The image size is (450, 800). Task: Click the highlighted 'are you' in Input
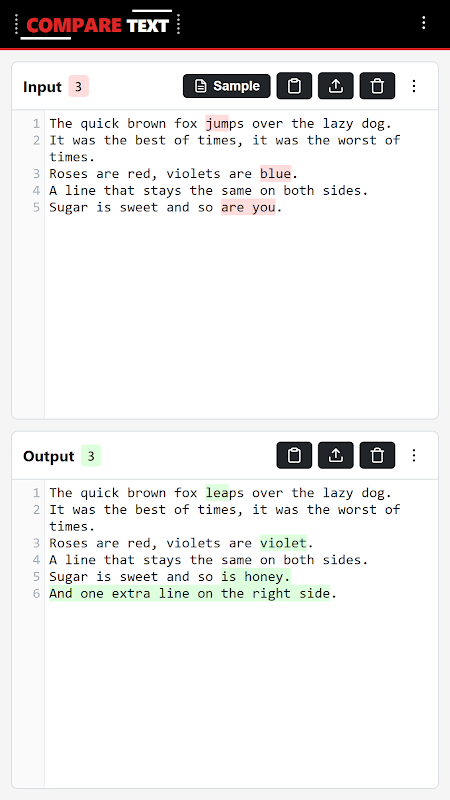(x=248, y=208)
